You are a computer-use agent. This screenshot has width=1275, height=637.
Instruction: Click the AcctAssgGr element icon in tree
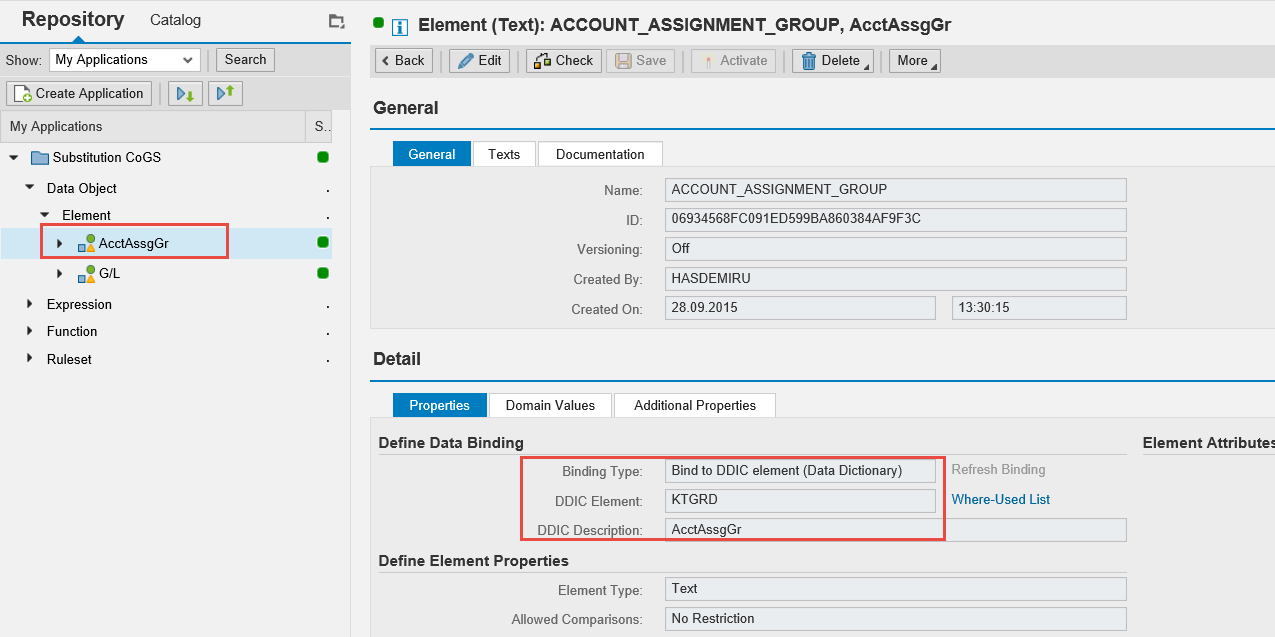[87, 243]
